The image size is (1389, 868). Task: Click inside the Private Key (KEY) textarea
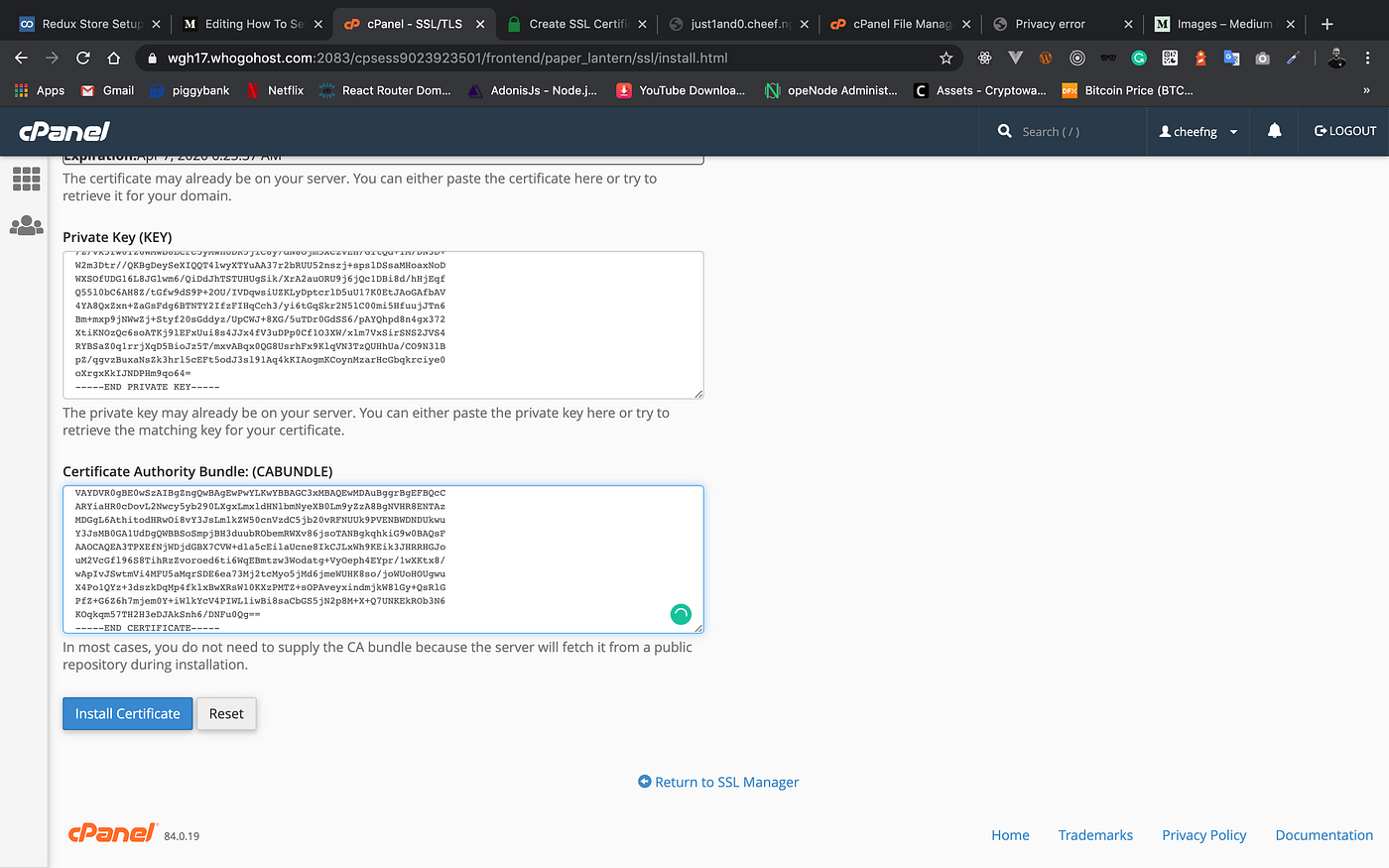(x=383, y=324)
